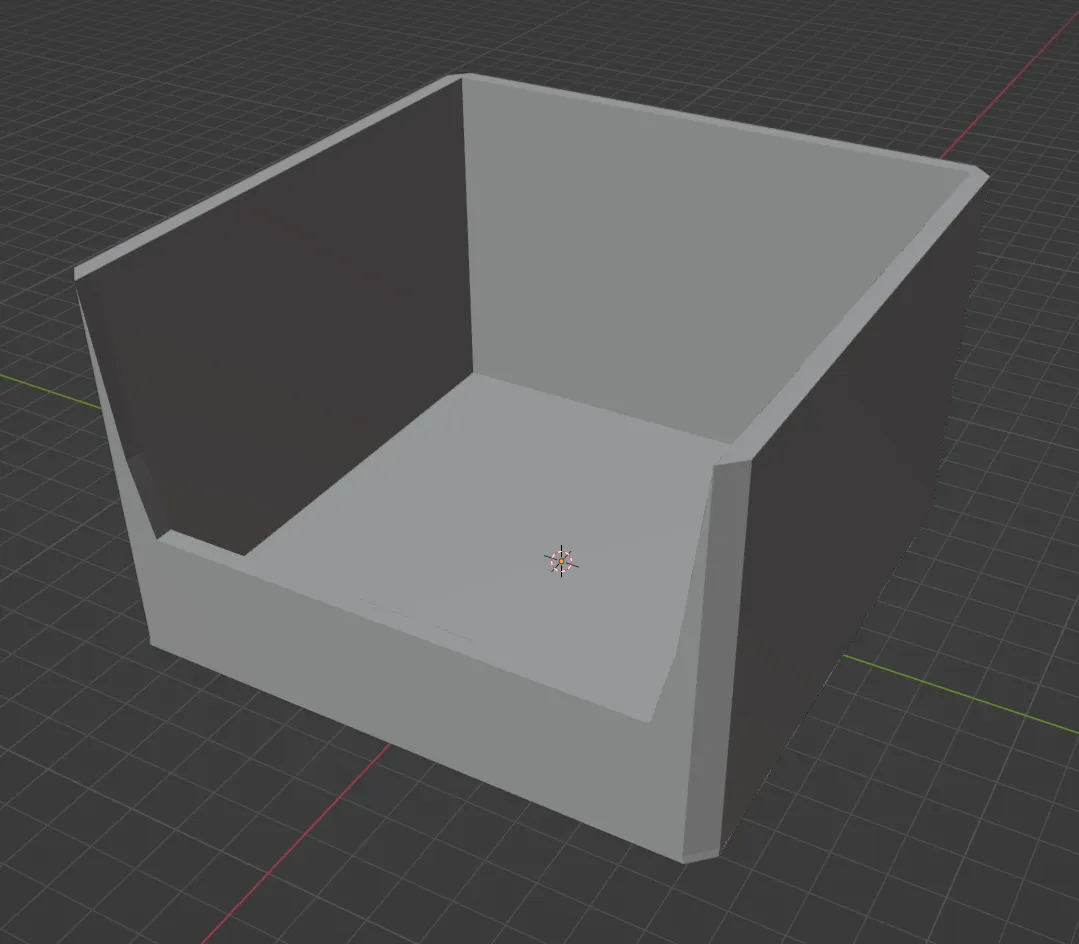This screenshot has height=944, width=1079.
Task: Click the 3D cursor crosshair on the floor
Action: [562, 561]
